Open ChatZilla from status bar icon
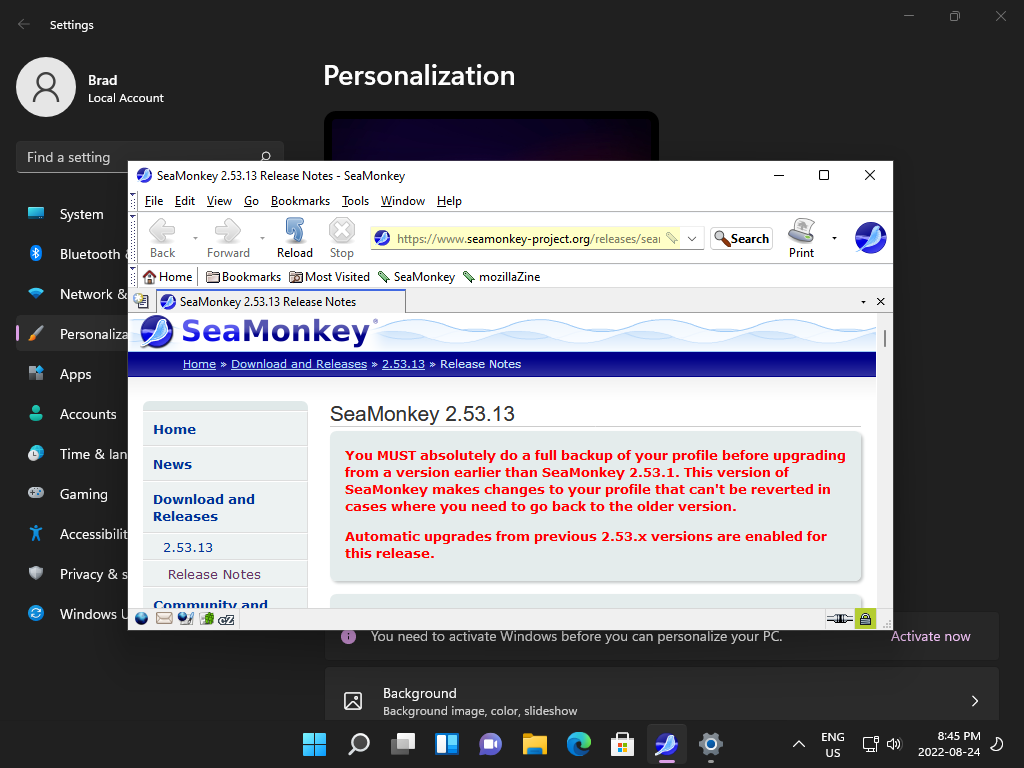Screen dimensions: 1024x768 (226, 619)
